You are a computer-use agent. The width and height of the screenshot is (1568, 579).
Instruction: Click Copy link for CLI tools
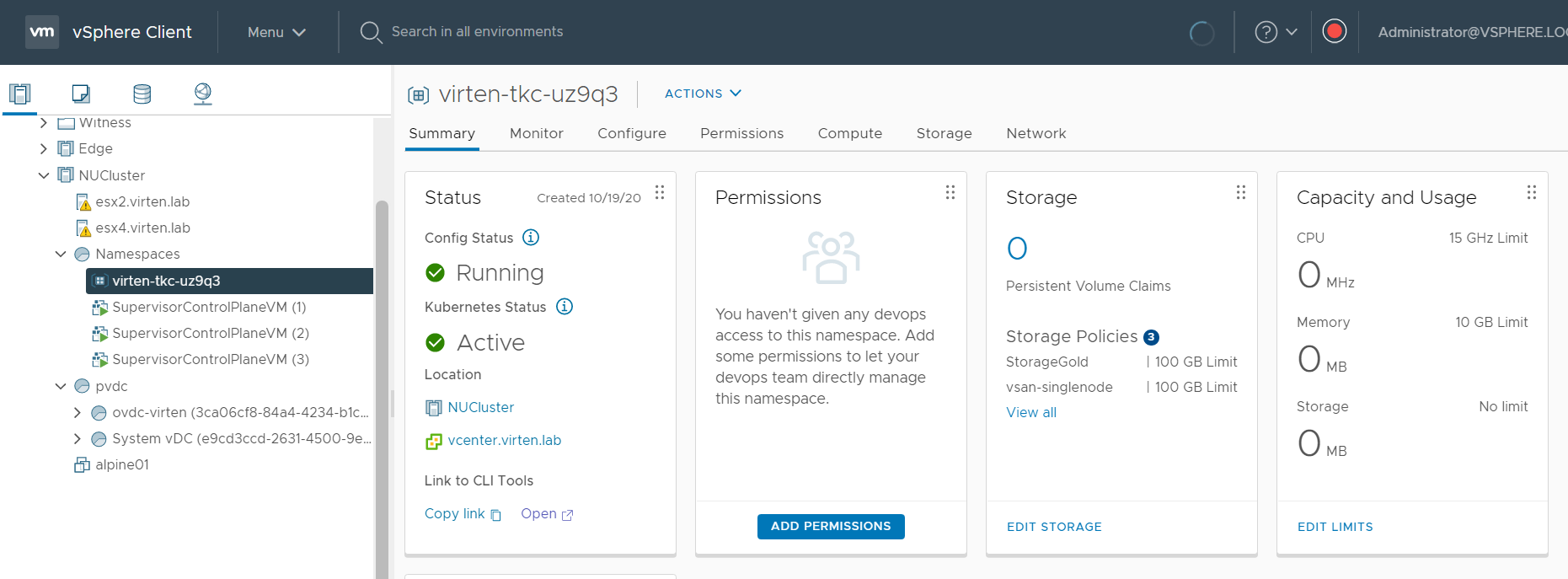455,513
